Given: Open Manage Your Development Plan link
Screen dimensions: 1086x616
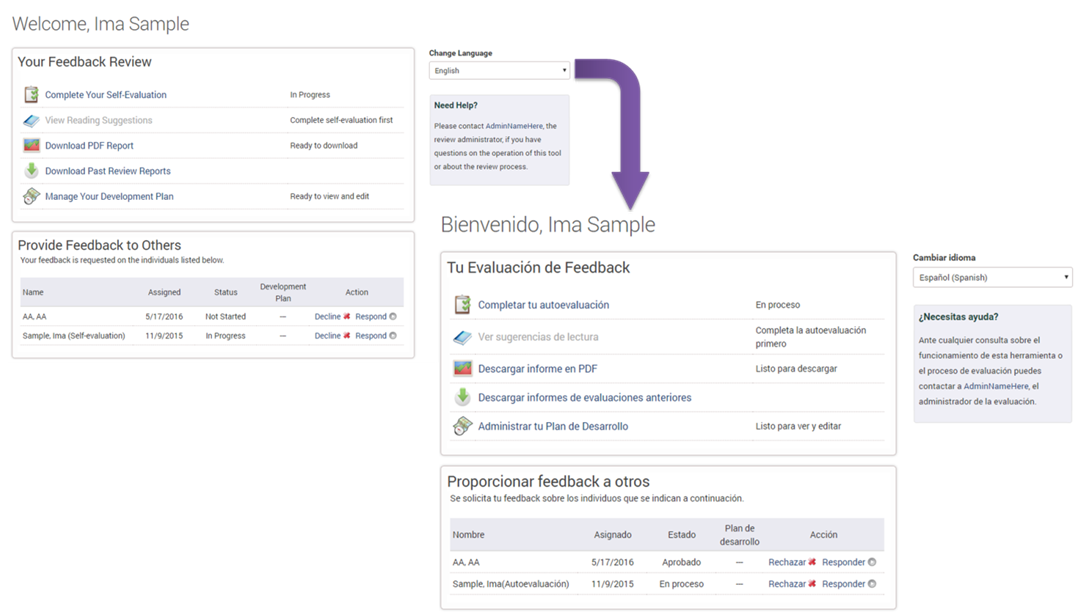Looking at the screenshot, I should (x=109, y=197).
